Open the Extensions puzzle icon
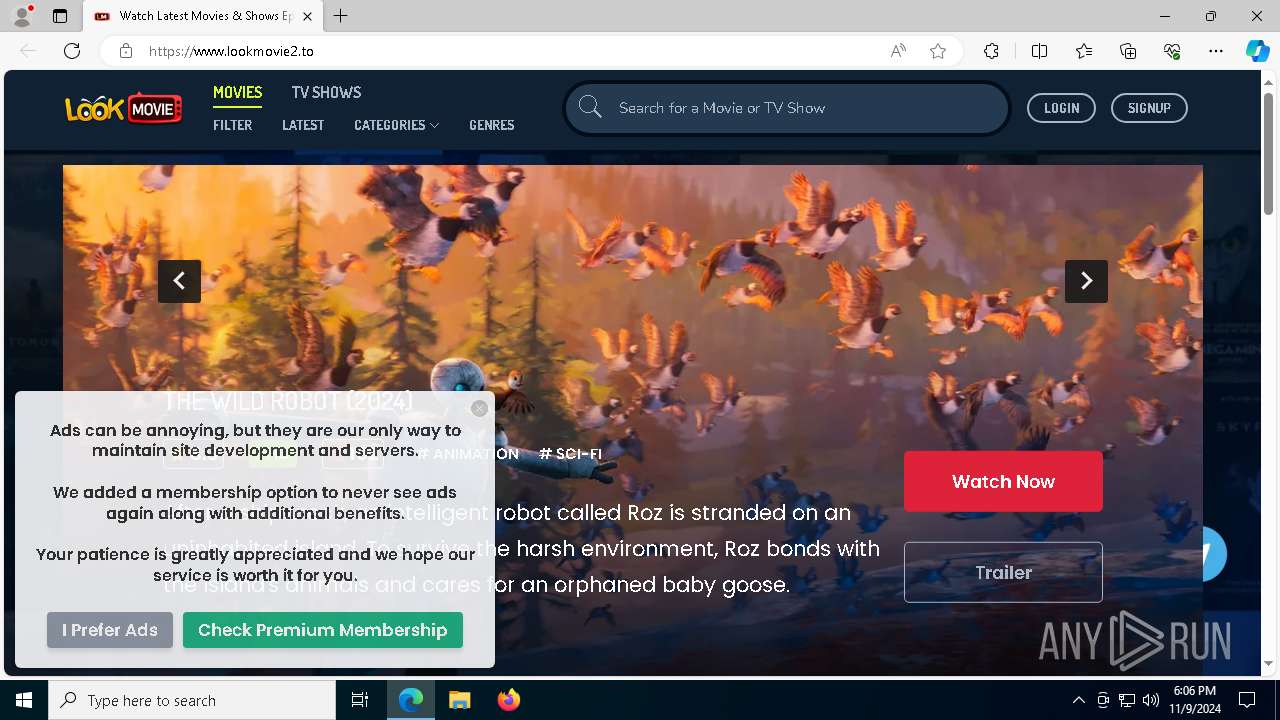Image resolution: width=1280 pixels, height=720 pixels. click(991, 51)
